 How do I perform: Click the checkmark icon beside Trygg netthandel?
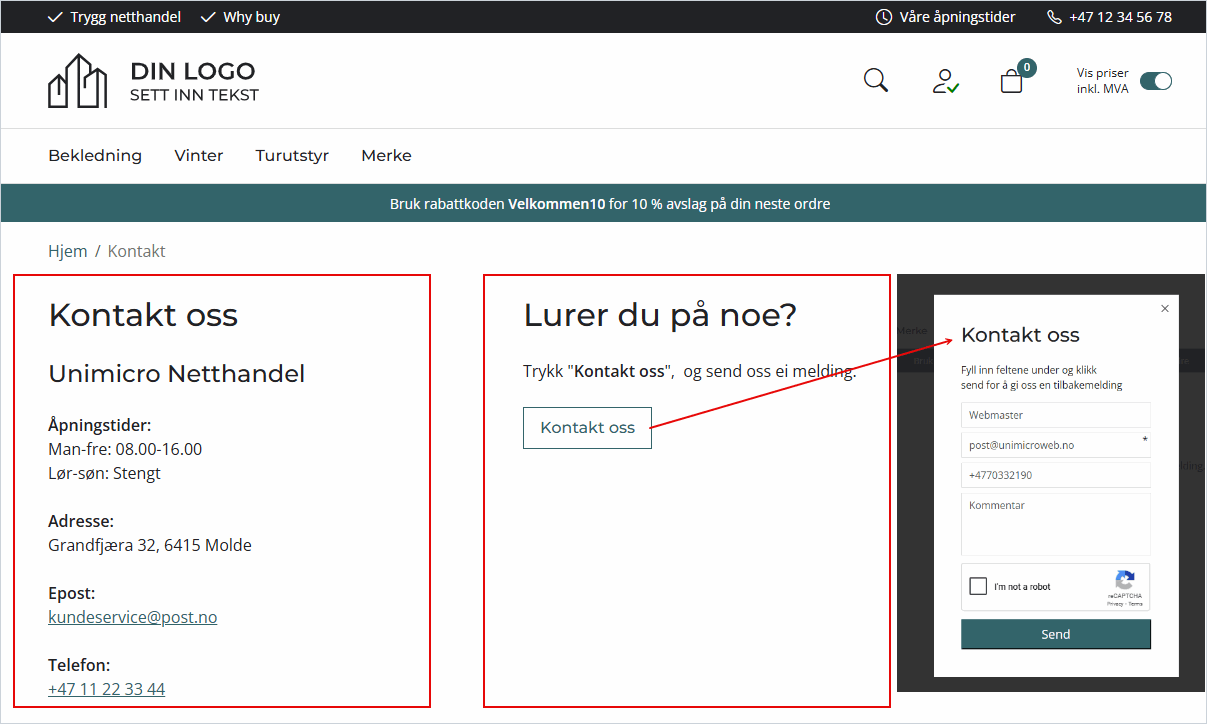pos(55,16)
